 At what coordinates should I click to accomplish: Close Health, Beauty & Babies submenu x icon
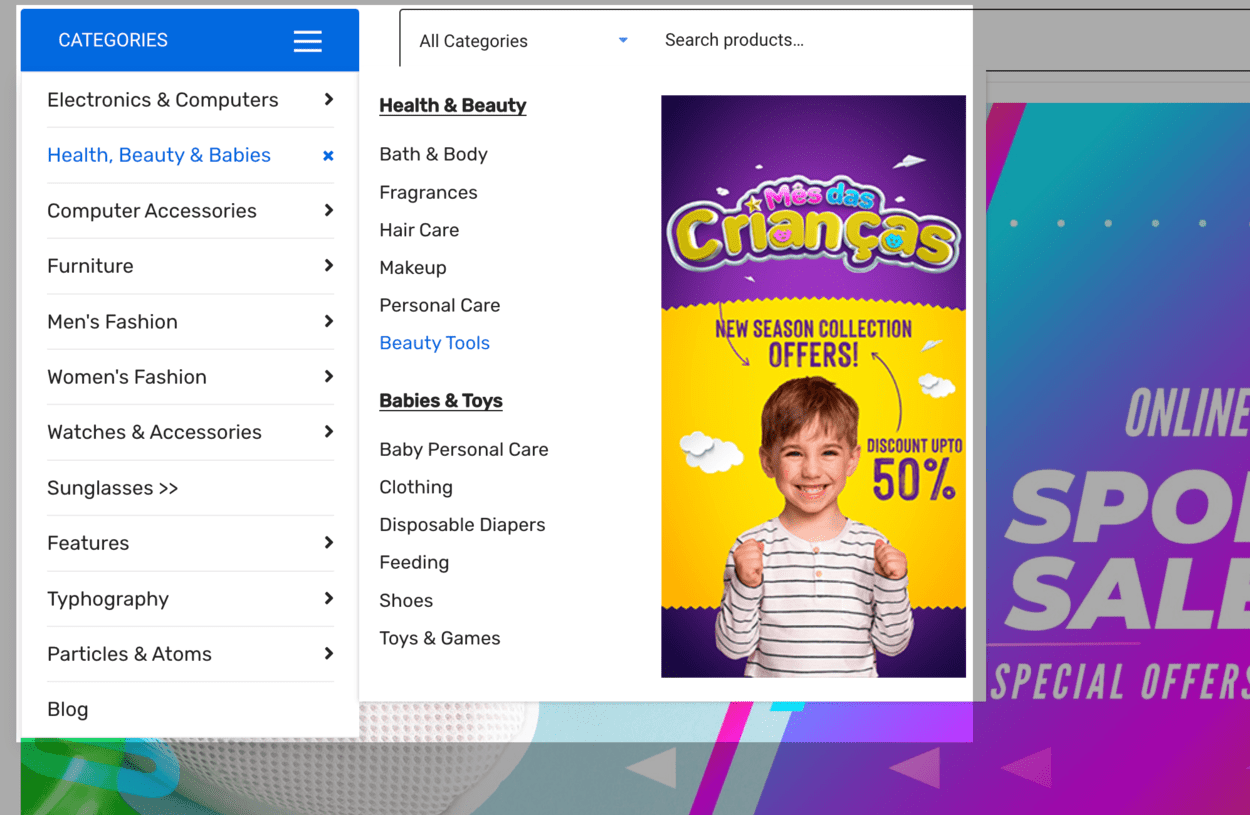pos(328,156)
